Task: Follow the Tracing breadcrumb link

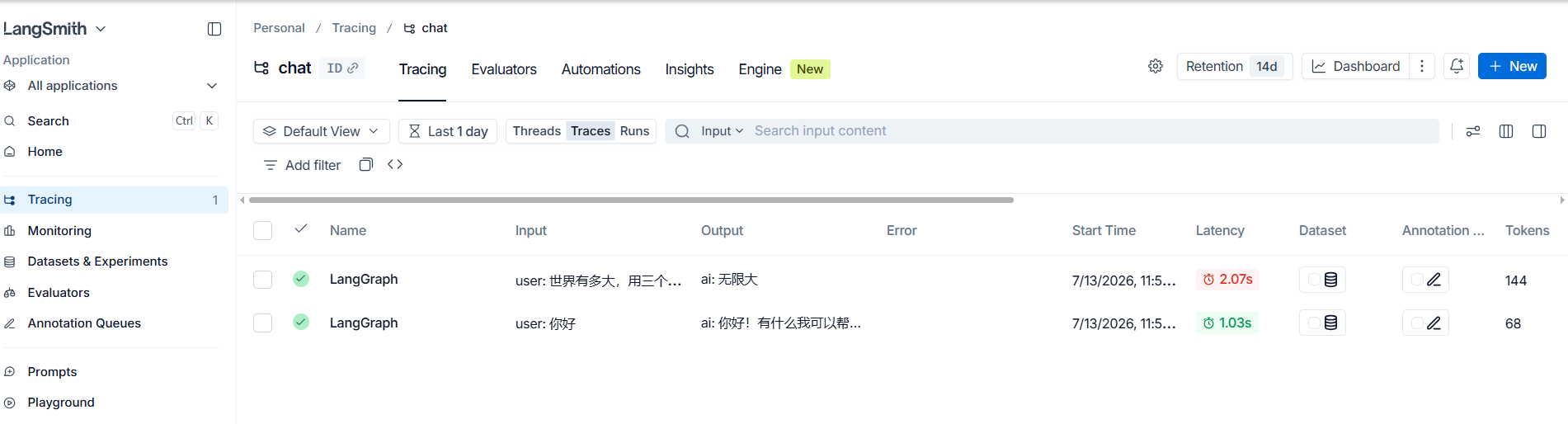Action: [x=354, y=28]
